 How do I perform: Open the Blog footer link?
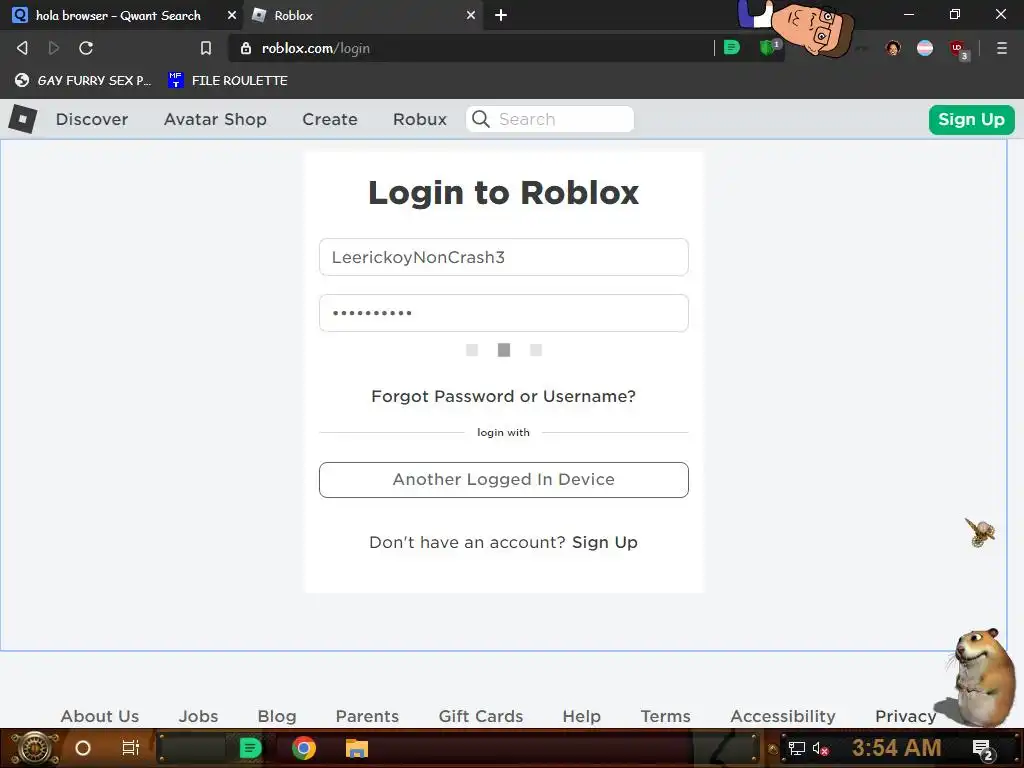pos(277,716)
